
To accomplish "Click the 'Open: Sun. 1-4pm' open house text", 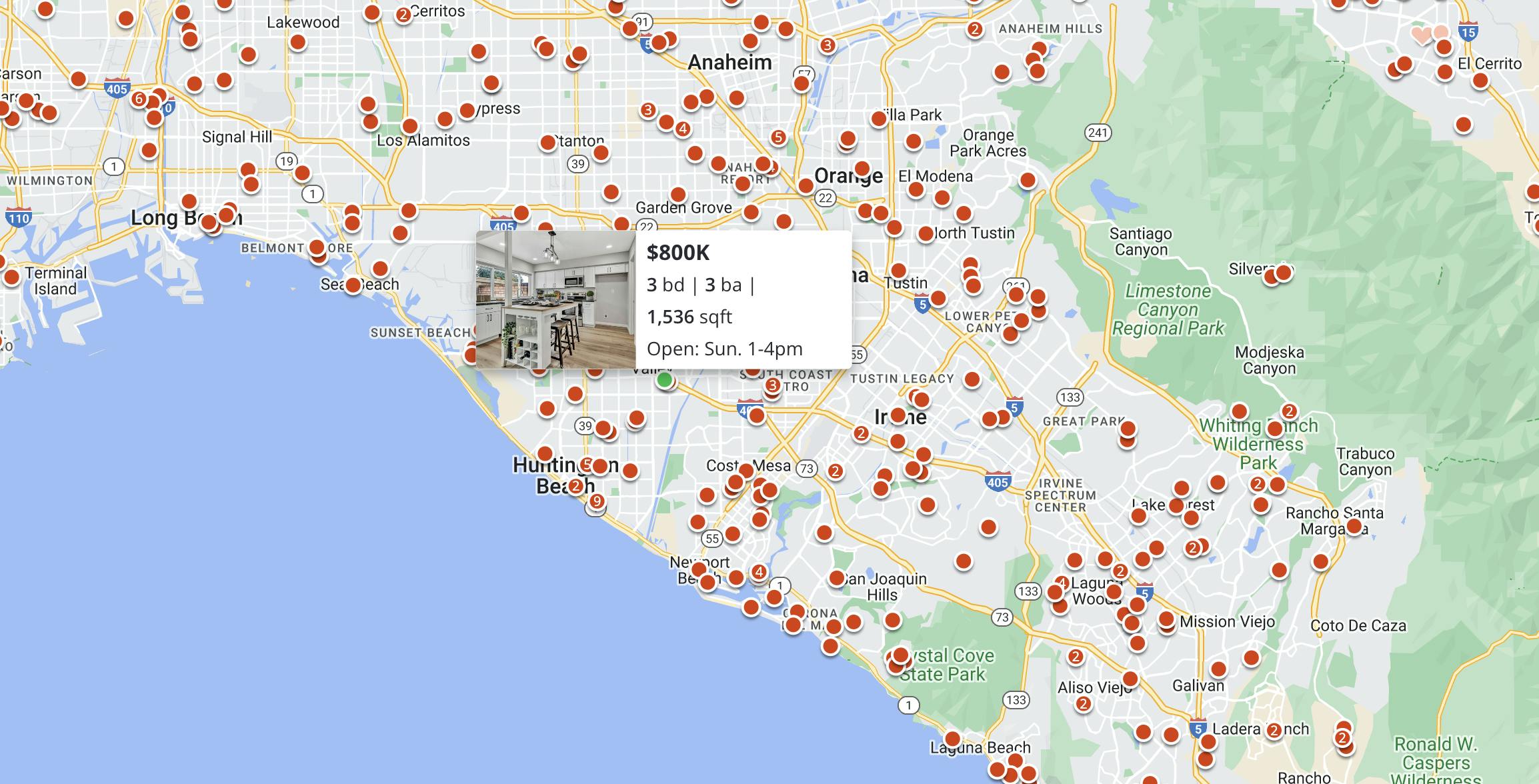I will [x=725, y=349].
